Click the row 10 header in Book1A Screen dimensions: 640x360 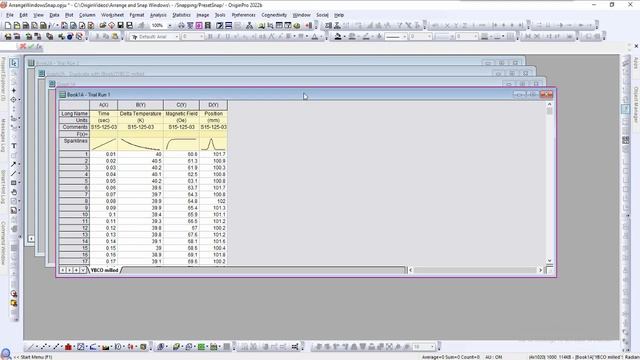[x=74, y=215]
